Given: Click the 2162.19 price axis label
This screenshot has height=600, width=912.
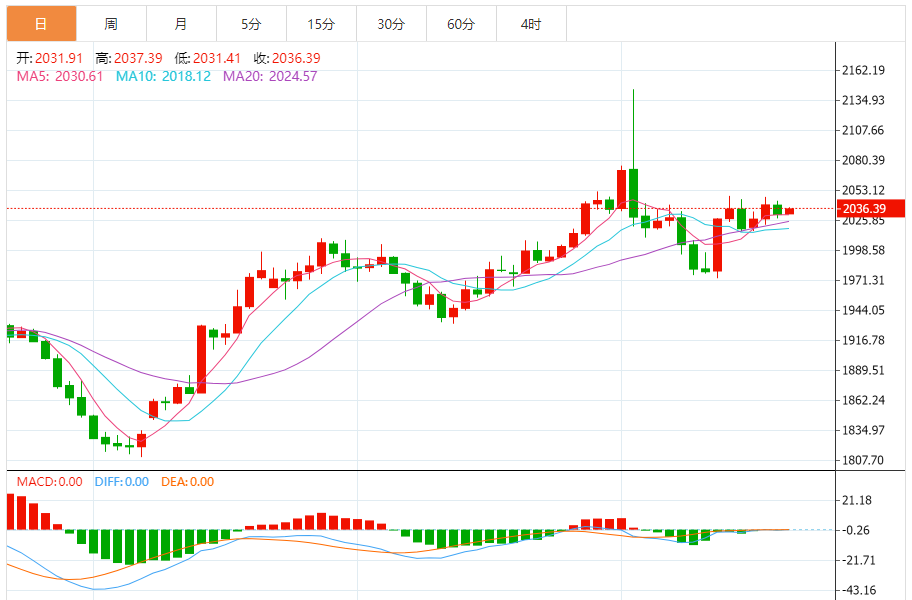Looking at the screenshot, I should (863, 70).
